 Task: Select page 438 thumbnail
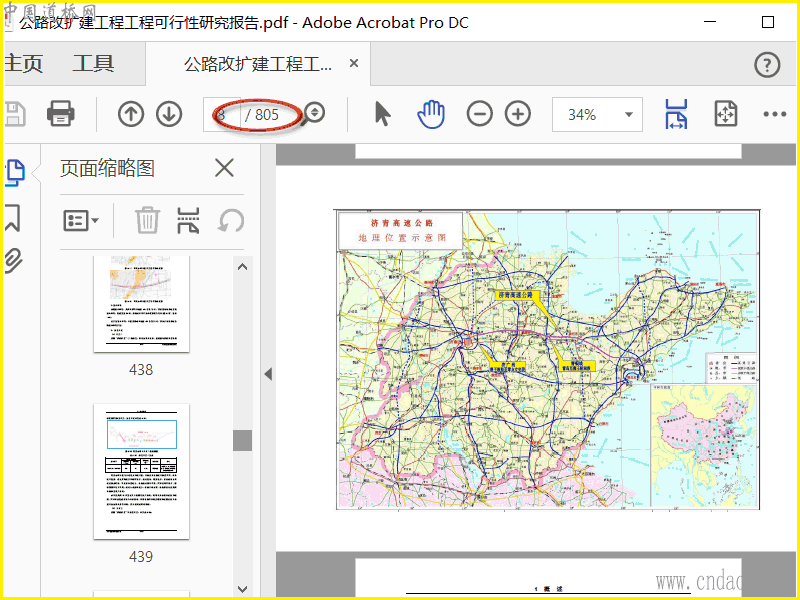pos(141,304)
